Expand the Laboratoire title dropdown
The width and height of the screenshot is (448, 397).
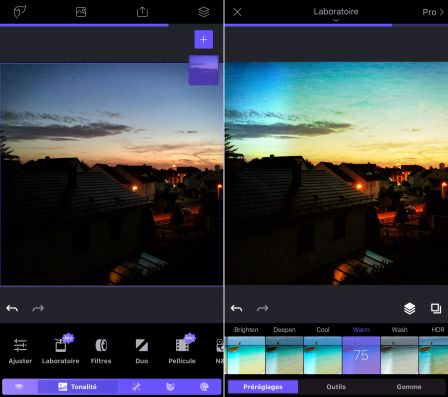336,13
